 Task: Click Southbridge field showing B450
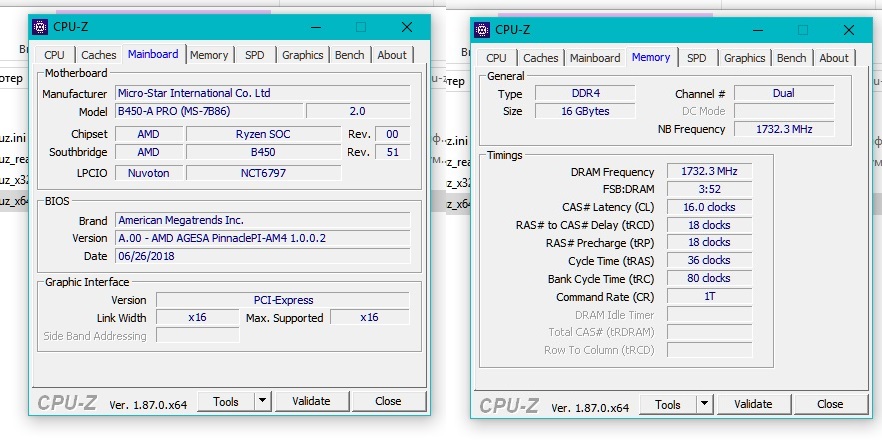coord(263,152)
